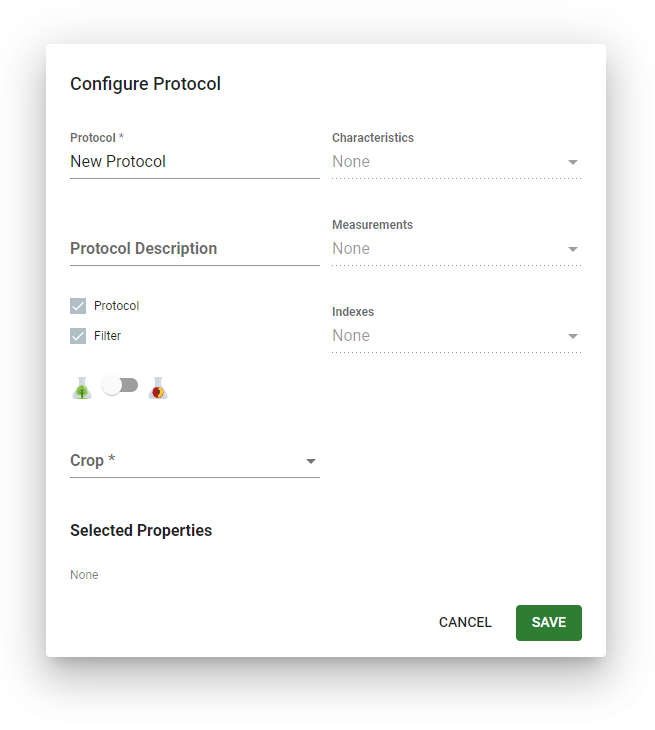This screenshot has width=655, height=730.
Task: Click the green tree flask icon
Action: (82, 387)
